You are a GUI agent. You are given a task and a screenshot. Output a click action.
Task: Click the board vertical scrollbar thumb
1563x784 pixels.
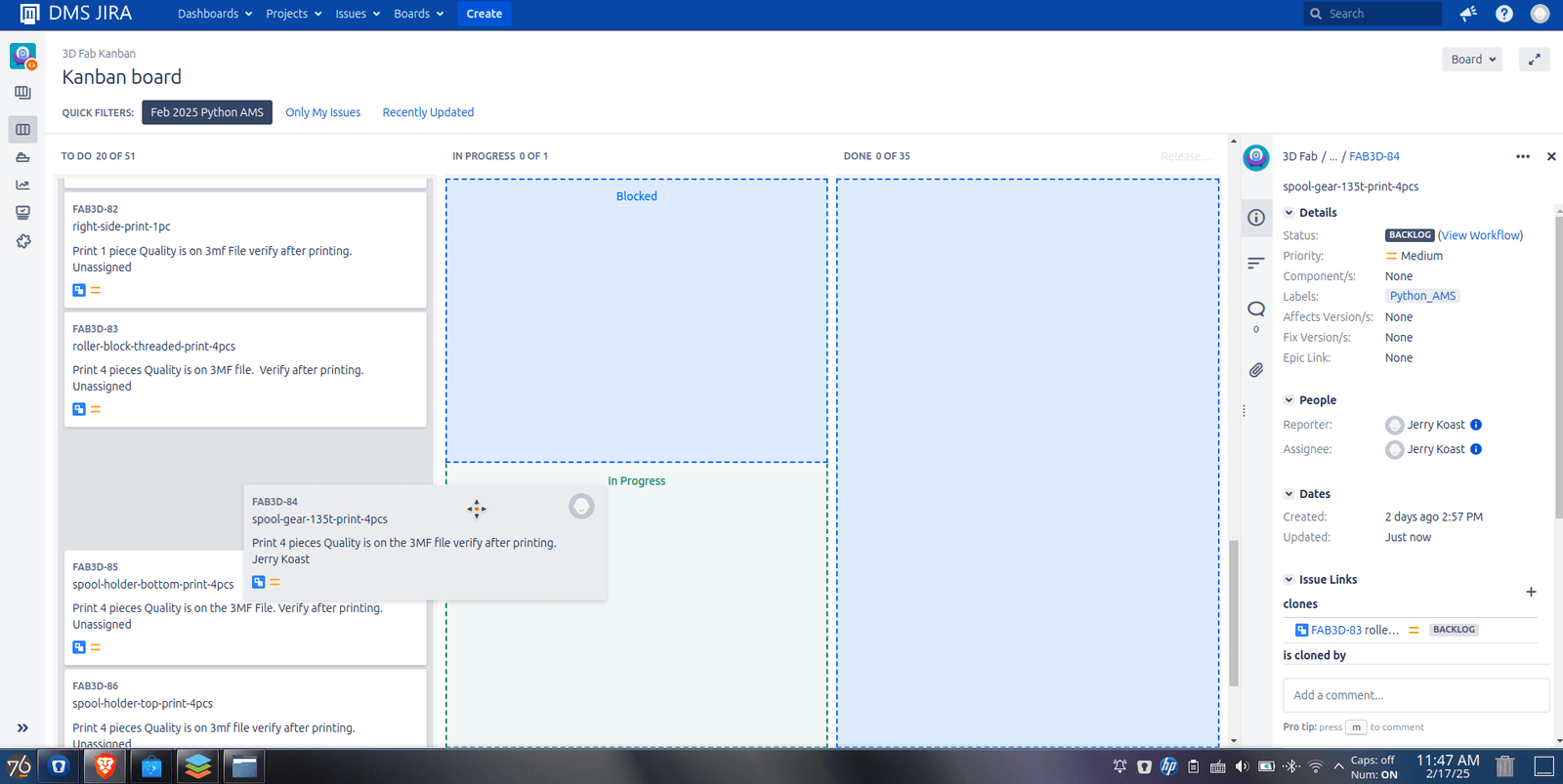click(x=1234, y=613)
